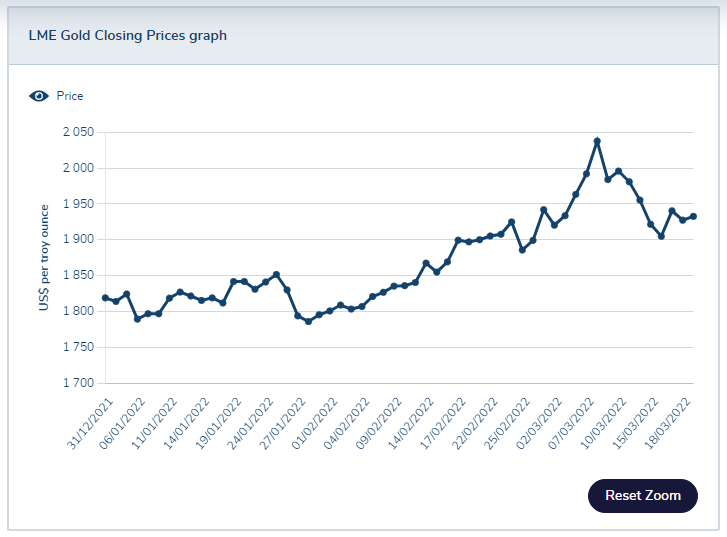The width and height of the screenshot is (727, 537).
Task: Click the LME Gold Closing Prices graph title
Action: 127,35
